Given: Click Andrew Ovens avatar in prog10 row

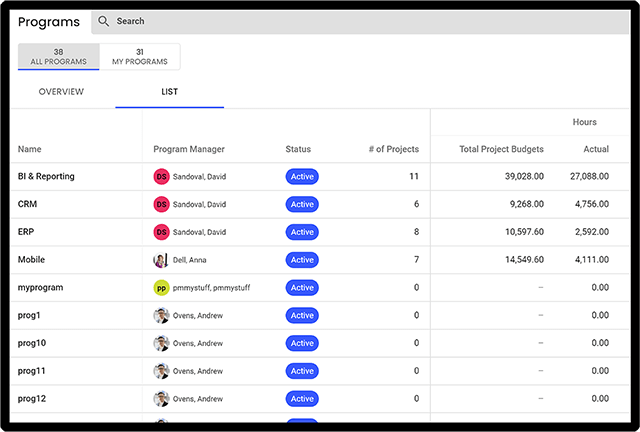Looking at the screenshot, I should point(161,343).
